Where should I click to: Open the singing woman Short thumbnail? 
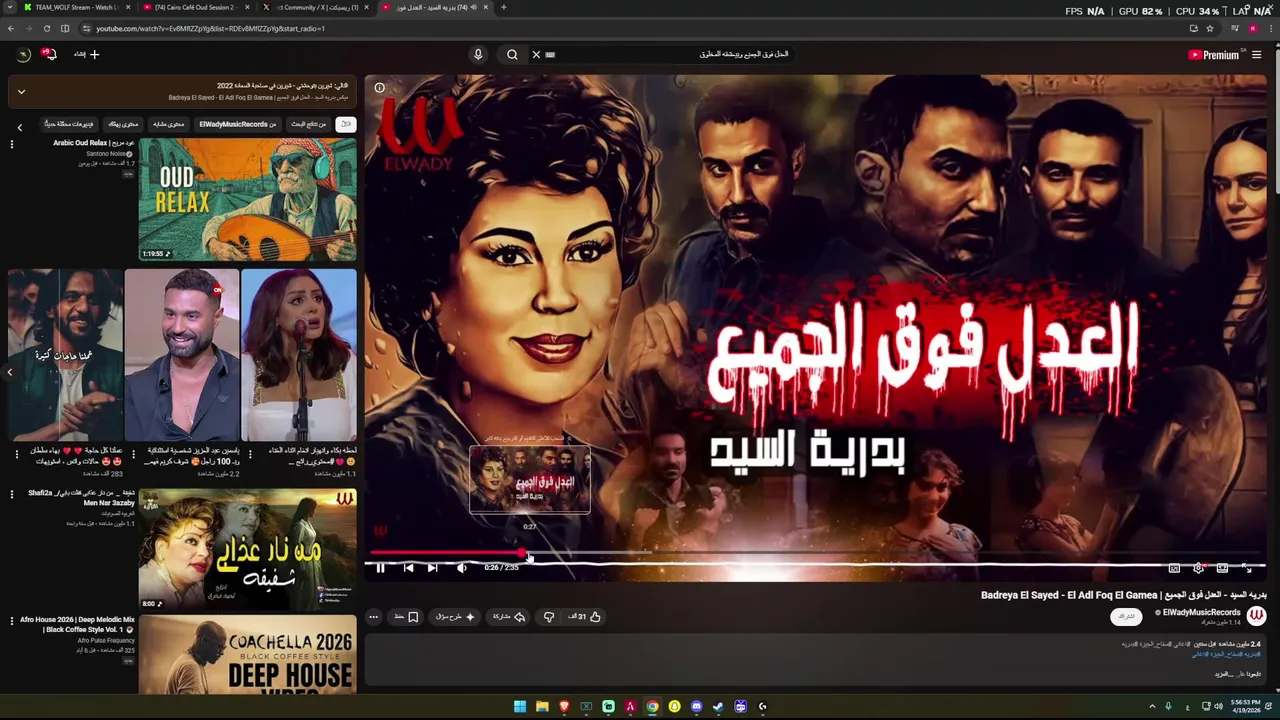pos(298,354)
